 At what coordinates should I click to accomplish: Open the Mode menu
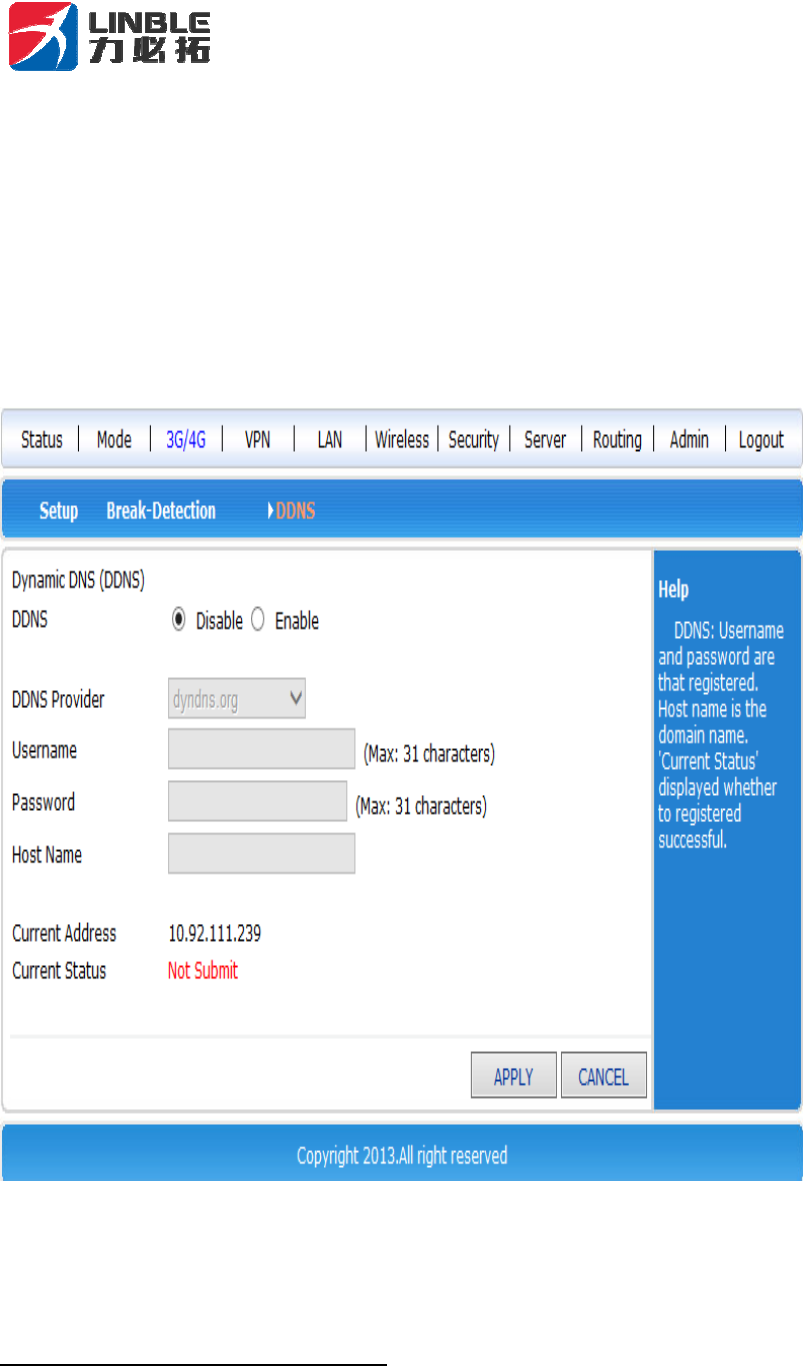(114, 439)
